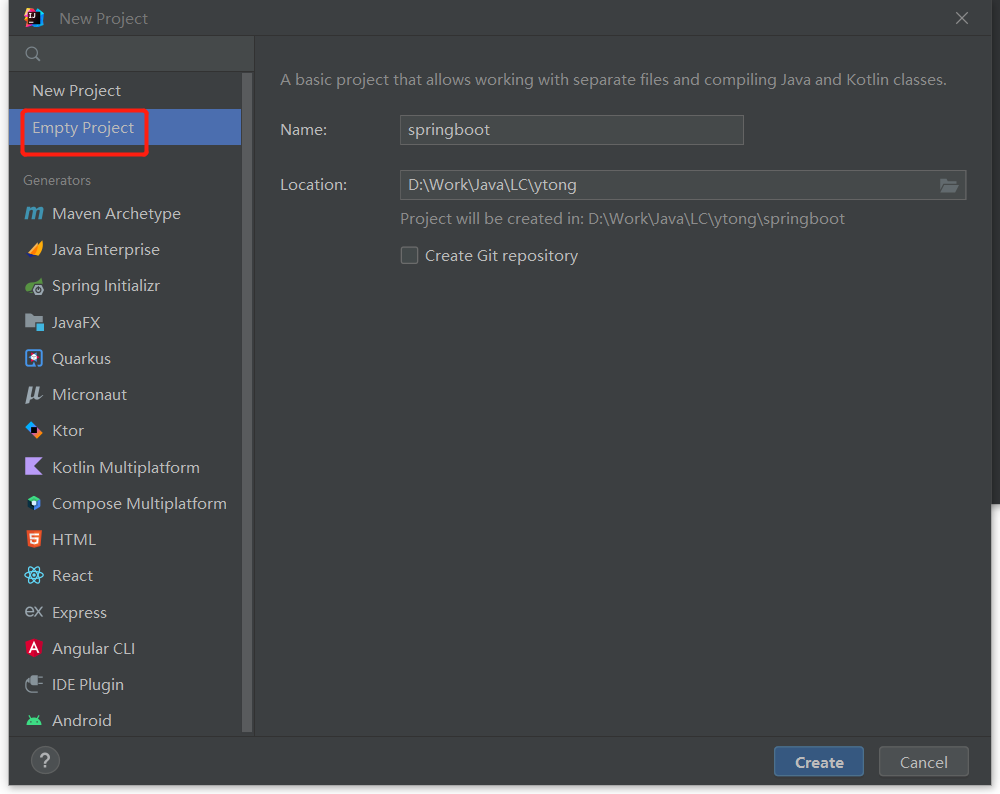The image size is (1000, 794).
Task: Click the search magnifier icon
Action: click(33, 54)
